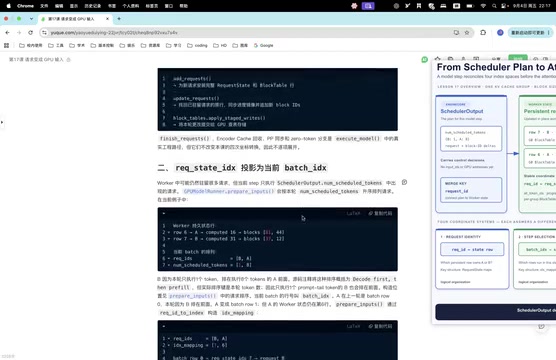Open the 书签 menu
556x360 pixels.
[x=112, y=6]
